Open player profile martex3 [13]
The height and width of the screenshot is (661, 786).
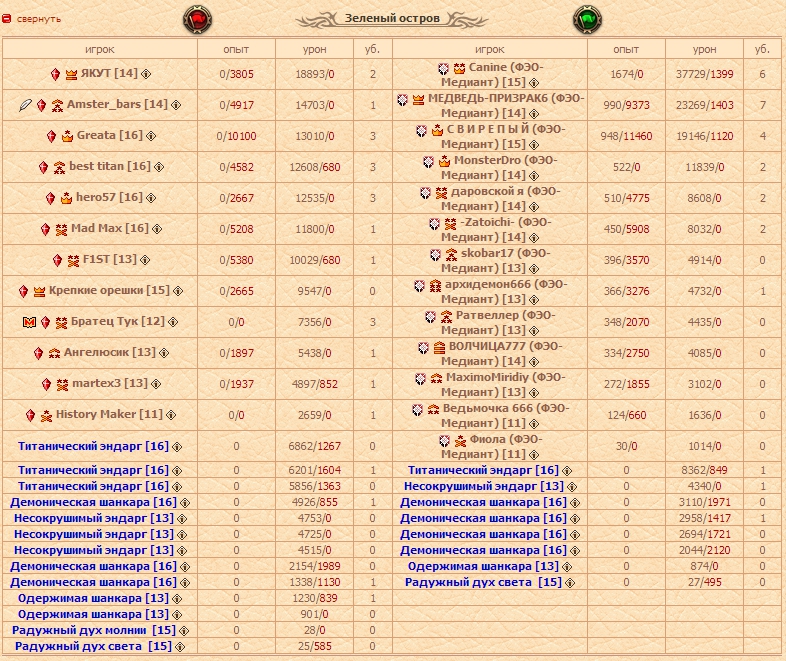[x=110, y=383]
